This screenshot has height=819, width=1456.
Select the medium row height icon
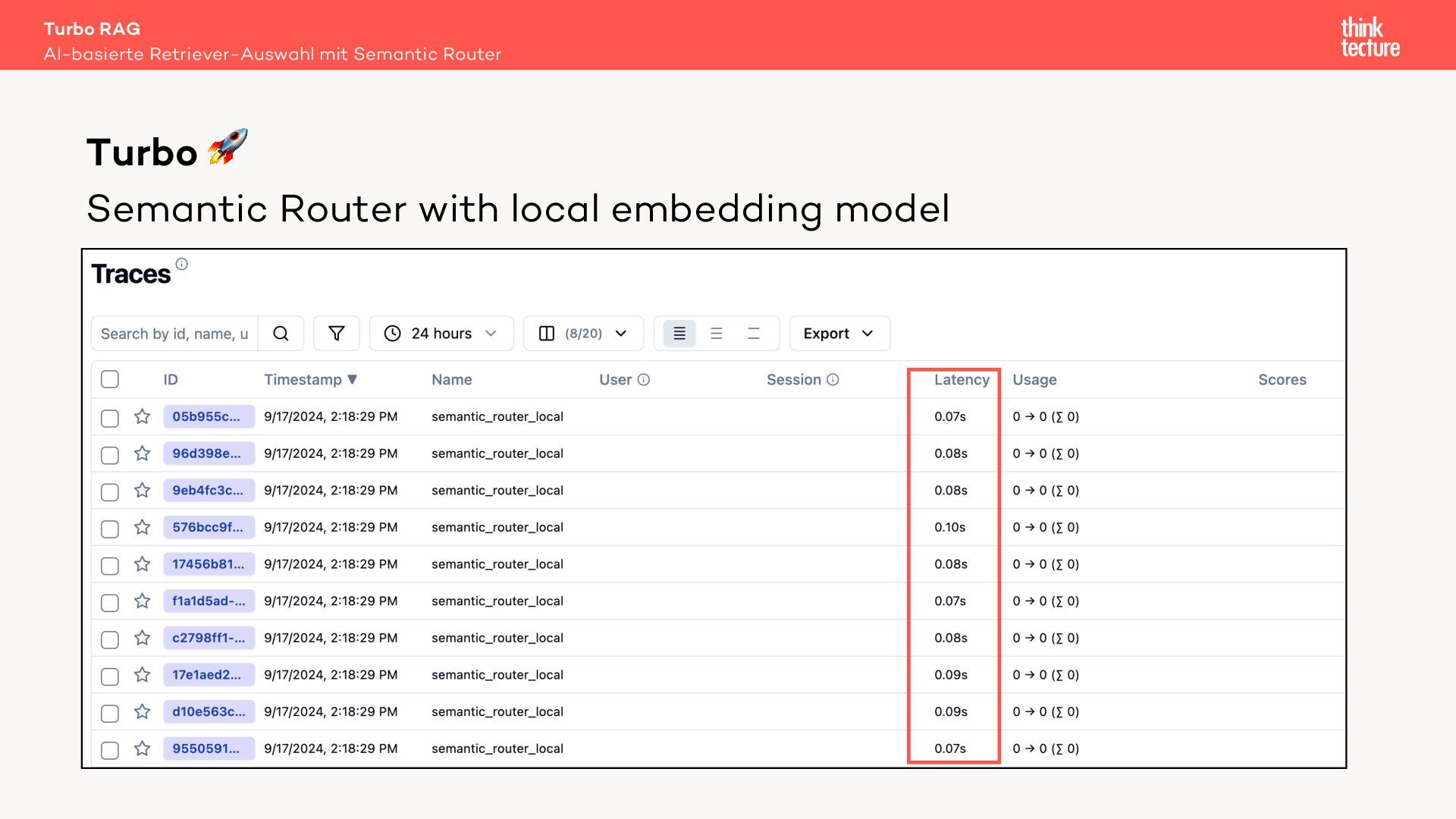pyautogui.click(x=717, y=334)
